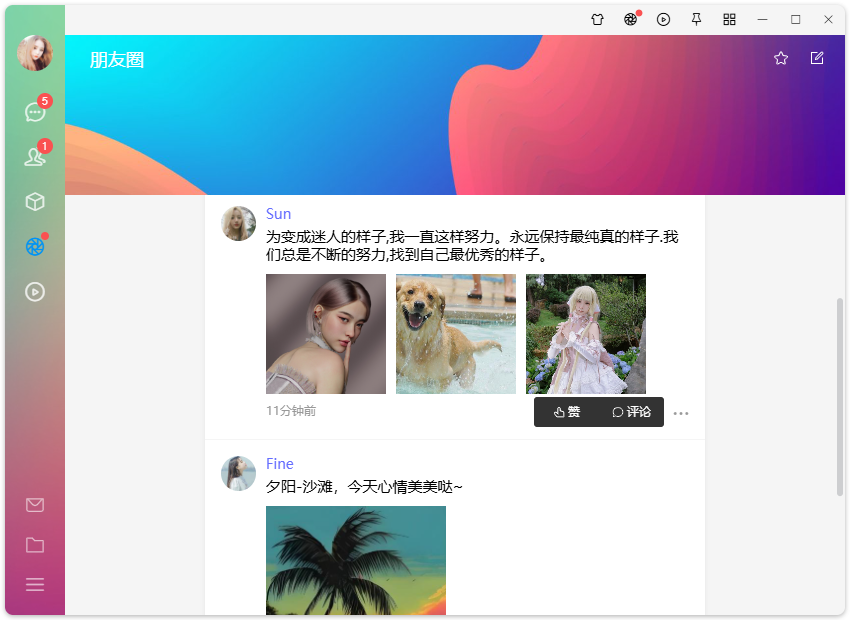Open the Moments compose post icon
Viewport: 850px width, 620px height.
click(817, 58)
